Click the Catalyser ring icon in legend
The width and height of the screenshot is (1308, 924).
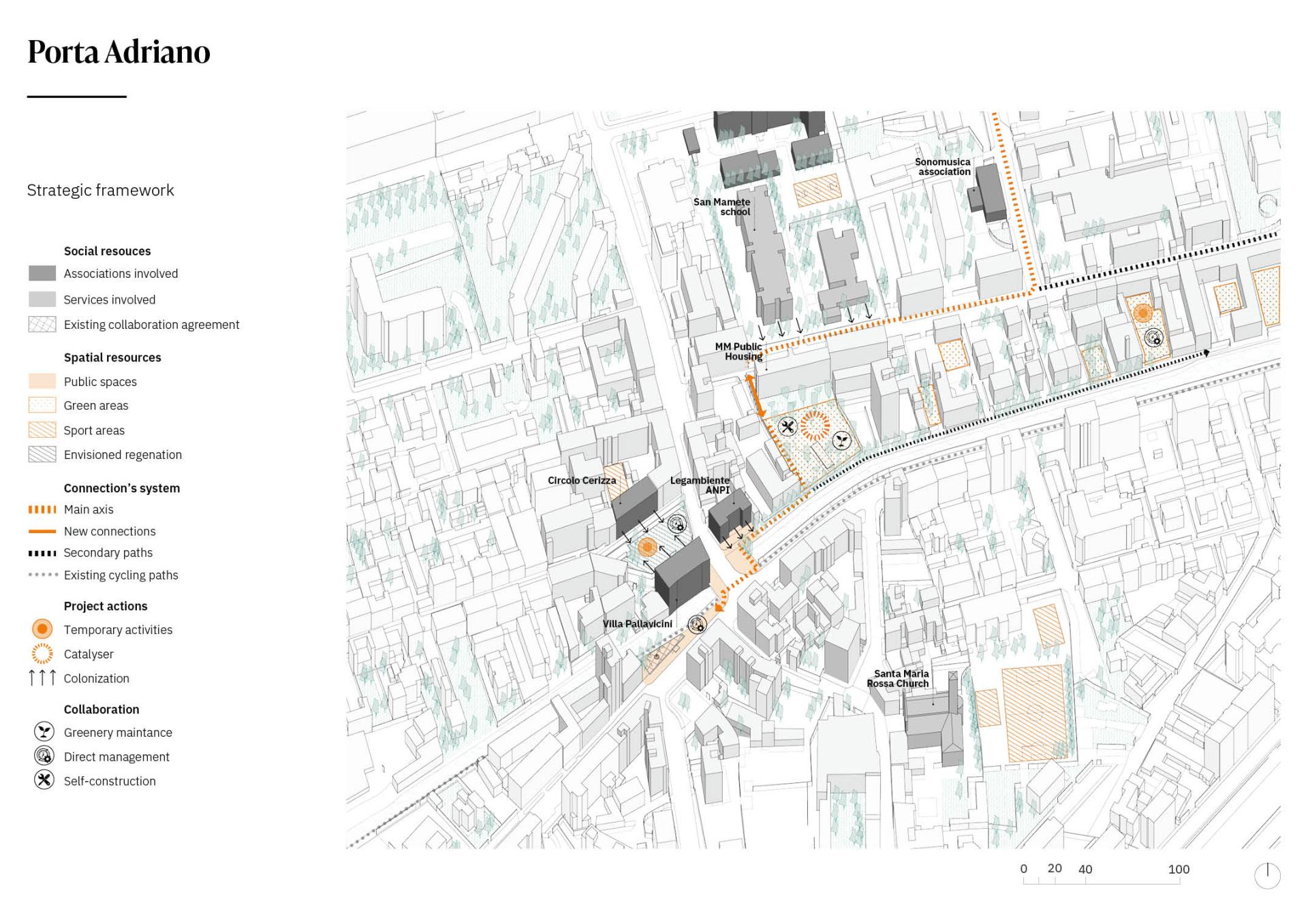[42, 654]
